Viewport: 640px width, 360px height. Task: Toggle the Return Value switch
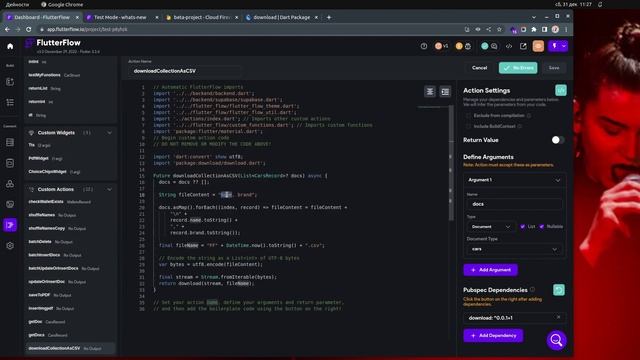pyautogui.click(x=558, y=140)
